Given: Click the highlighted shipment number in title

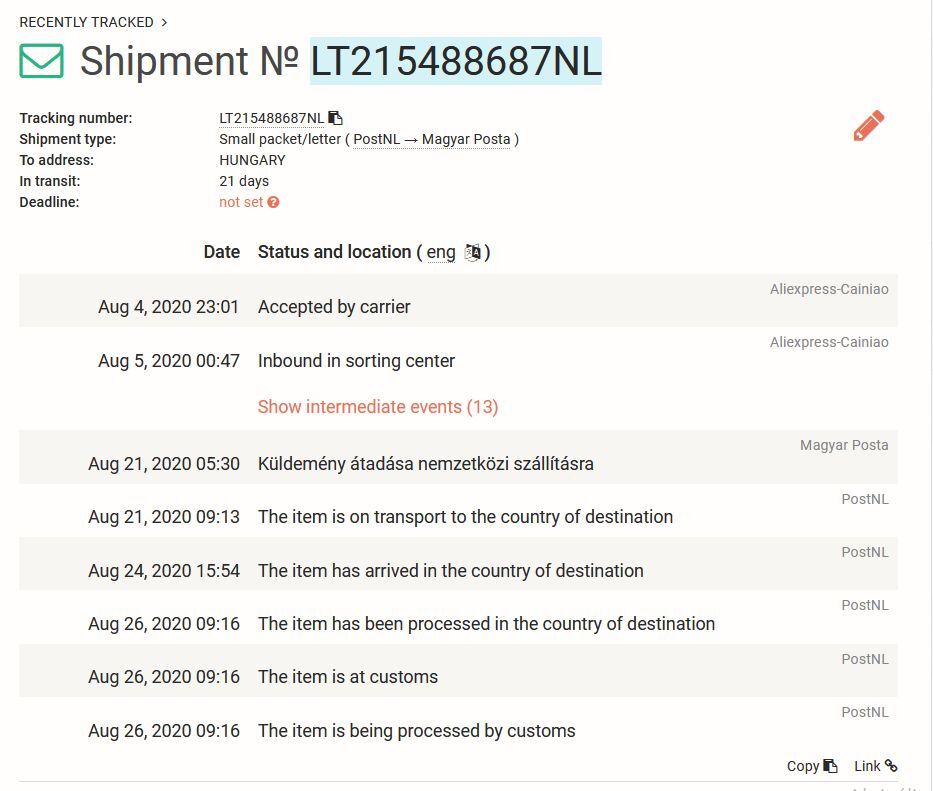Looking at the screenshot, I should (456, 61).
